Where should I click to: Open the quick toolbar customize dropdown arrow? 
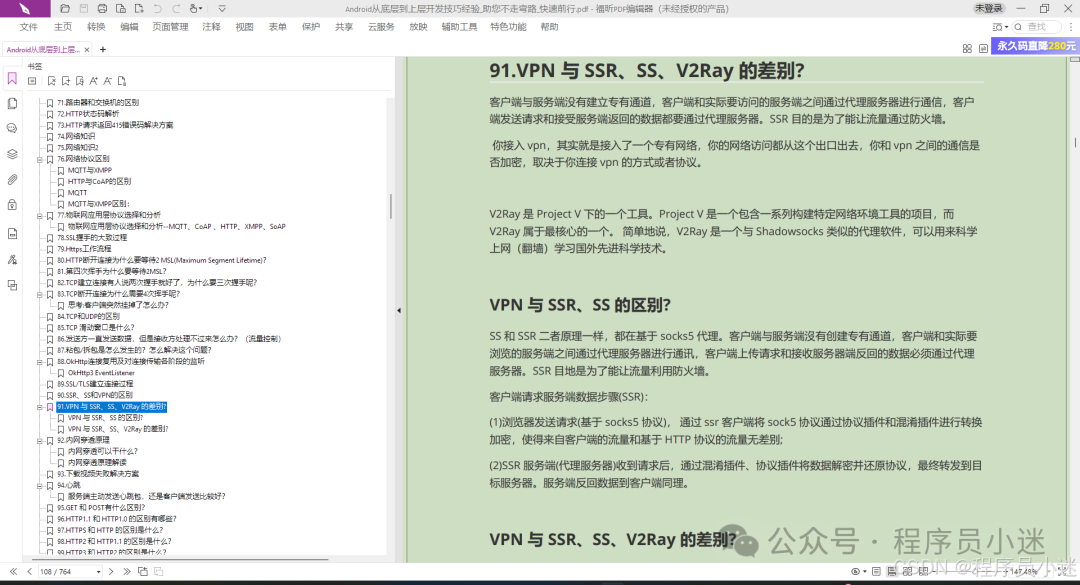coord(222,9)
